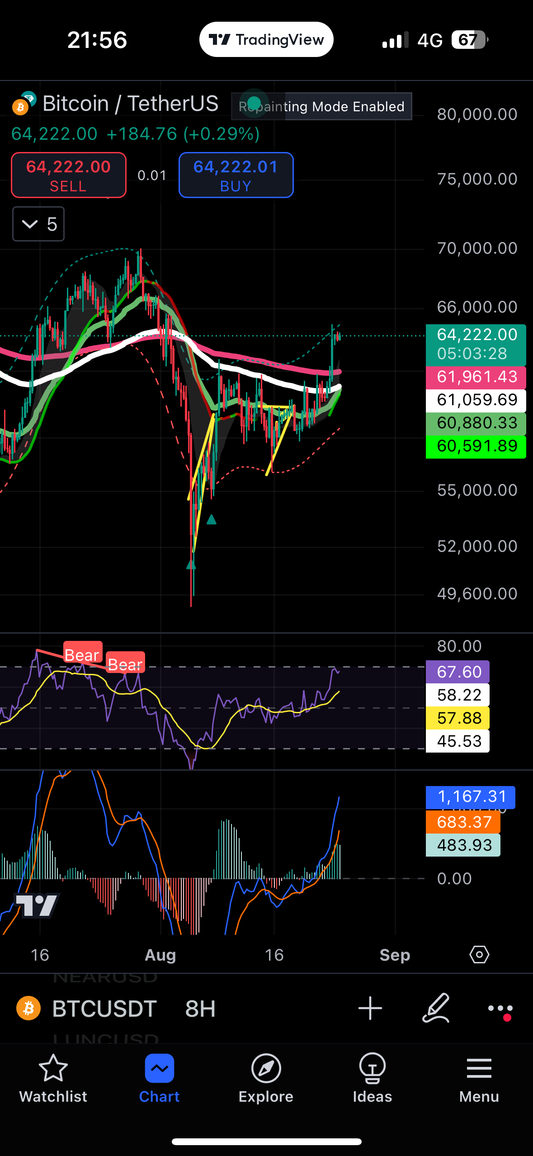
Task: Open Bitcoin / TetherUS symbol title
Action: point(130,104)
